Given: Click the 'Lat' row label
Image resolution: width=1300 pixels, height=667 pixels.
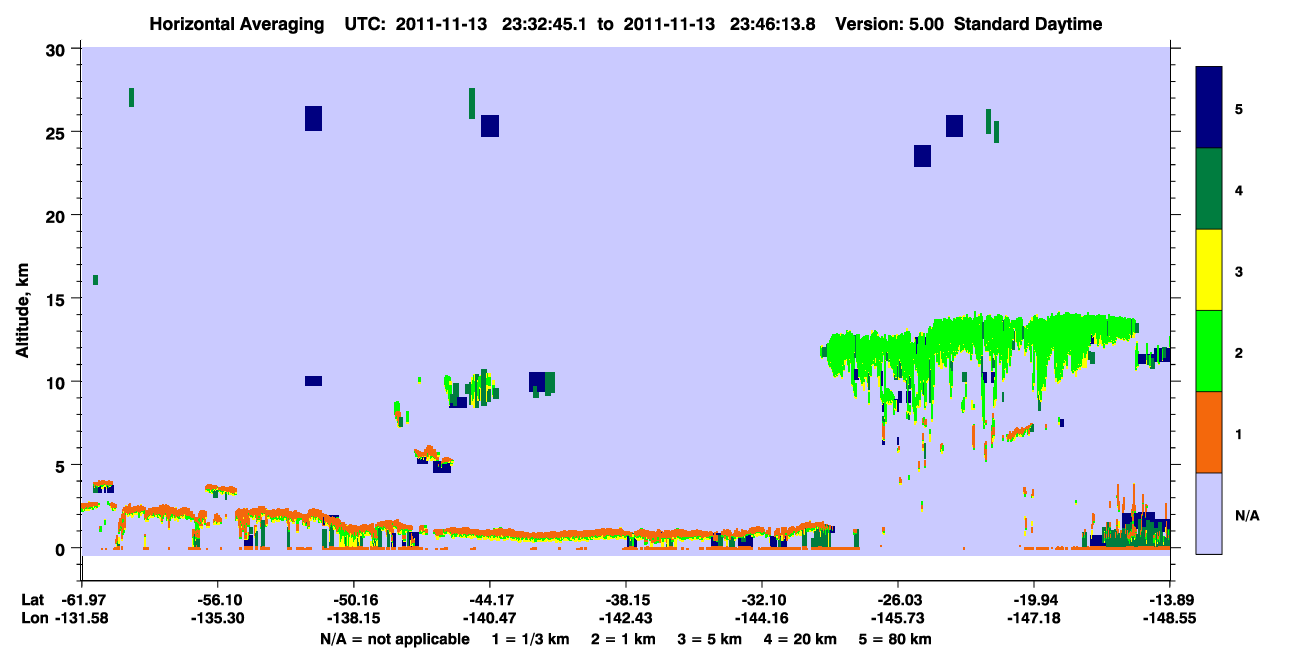Looking at the screenshot, I should (x=33, y=600).
